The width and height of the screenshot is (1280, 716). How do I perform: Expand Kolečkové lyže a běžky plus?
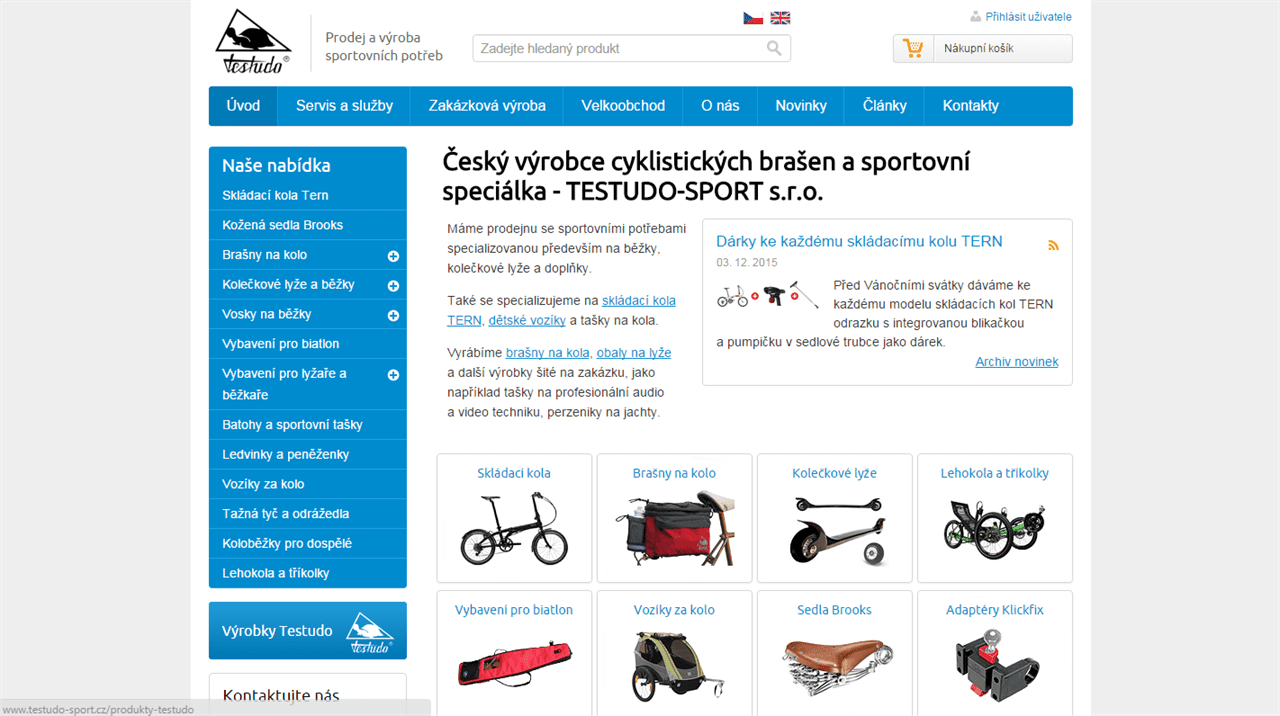393,286
